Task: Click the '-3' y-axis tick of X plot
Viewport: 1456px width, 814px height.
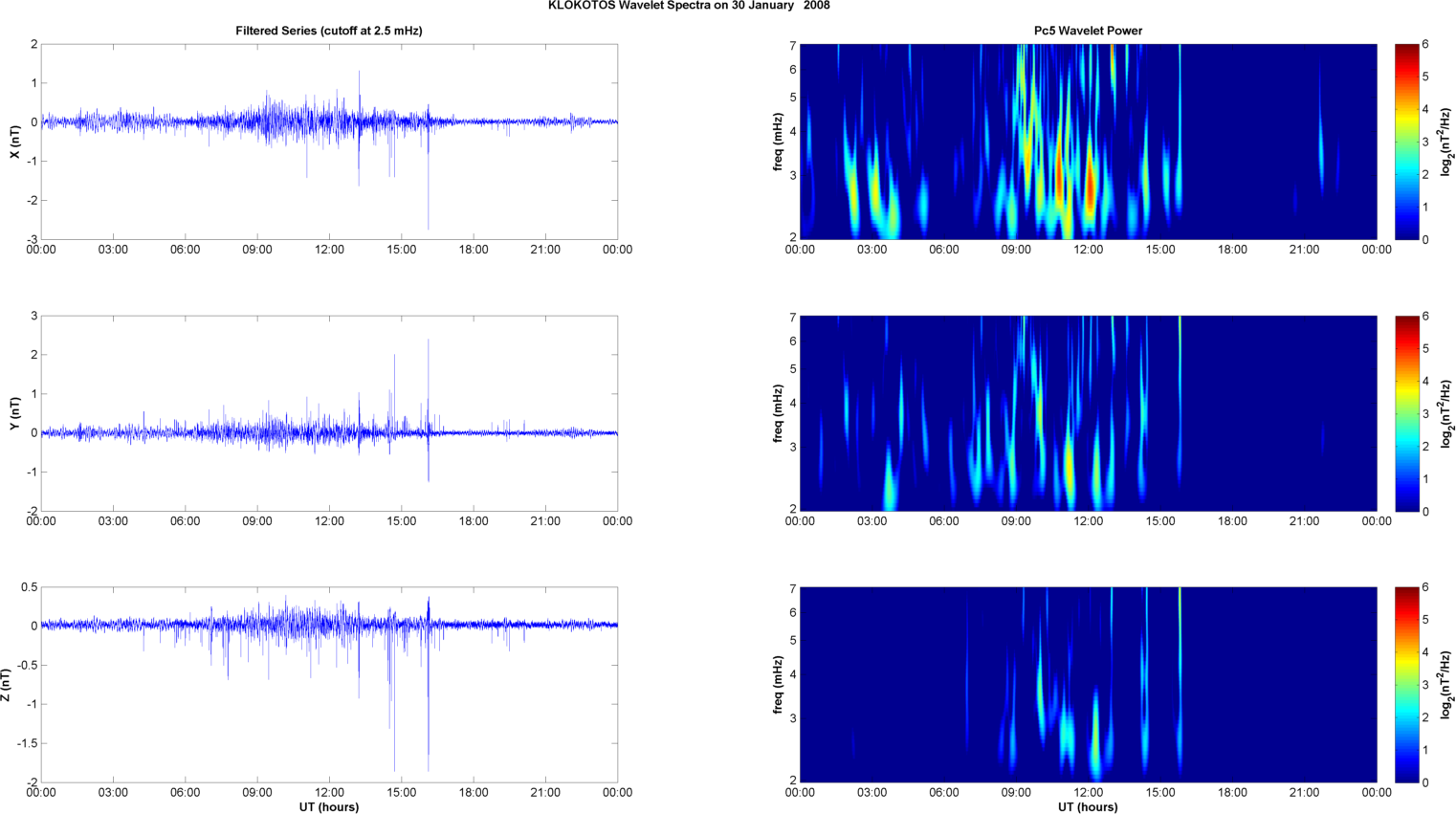Action: (x=33, y=239)
